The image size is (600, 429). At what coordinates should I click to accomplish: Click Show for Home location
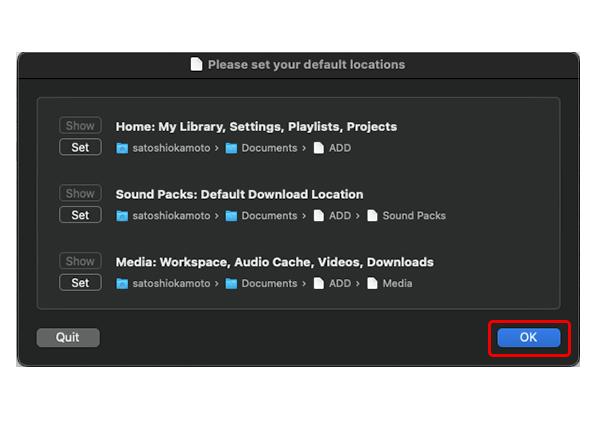click(80, 126)
